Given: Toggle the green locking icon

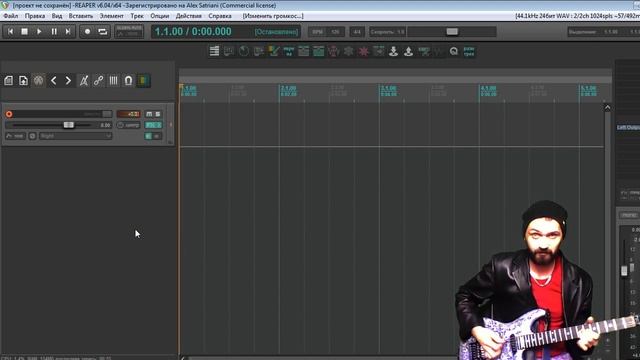Looking at the screenshot, I should (143, 81).
